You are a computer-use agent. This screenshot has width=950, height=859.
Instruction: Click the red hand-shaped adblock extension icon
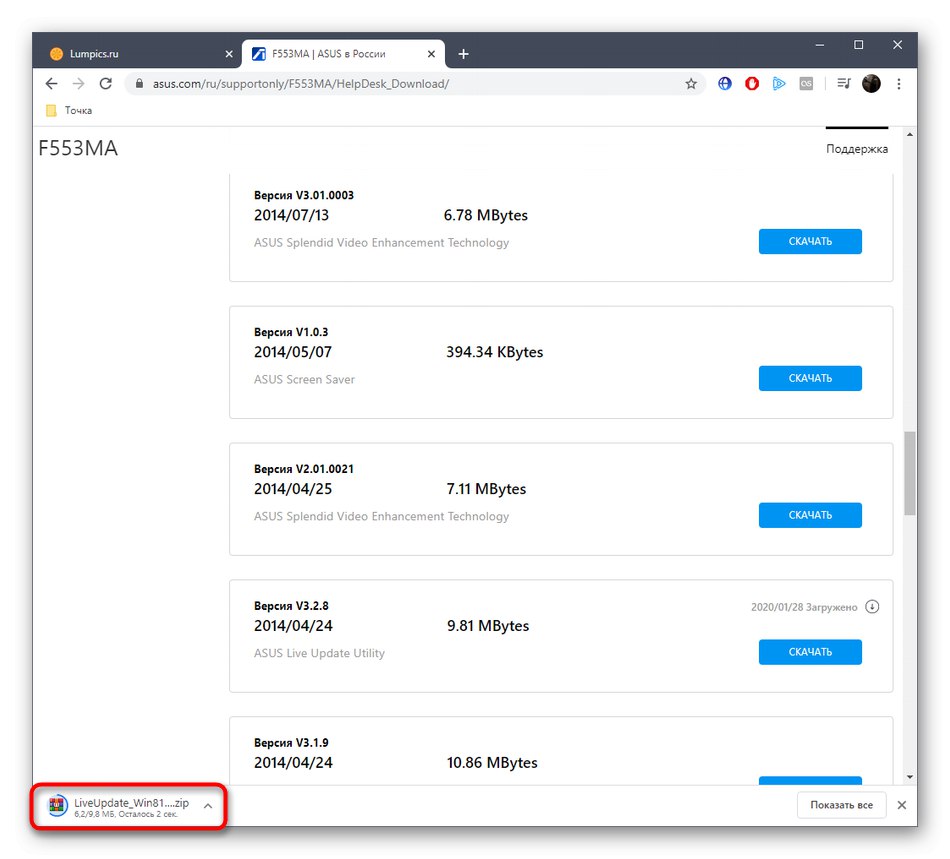(751, 84)
